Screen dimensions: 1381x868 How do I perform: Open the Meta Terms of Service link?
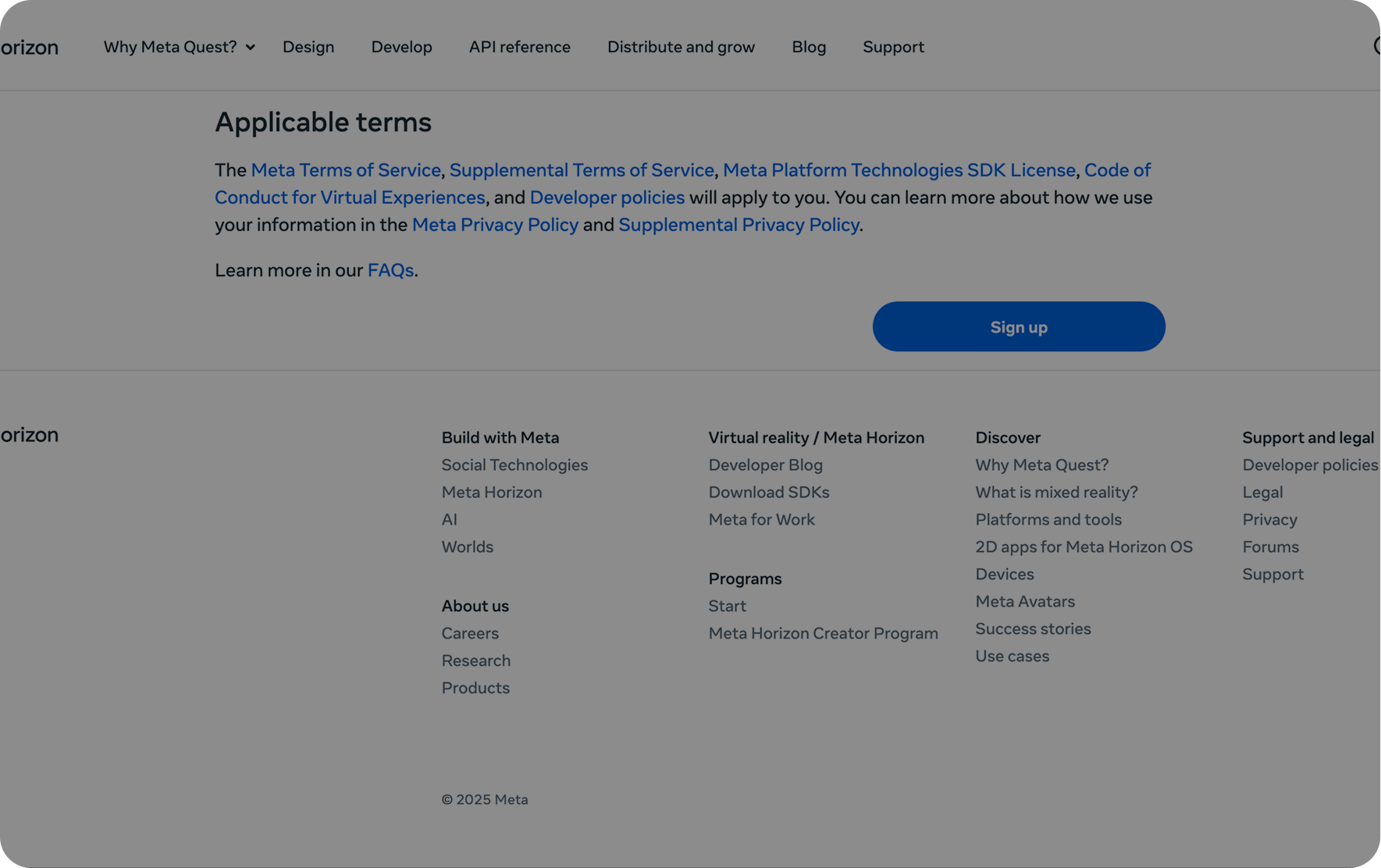(346, 170)
